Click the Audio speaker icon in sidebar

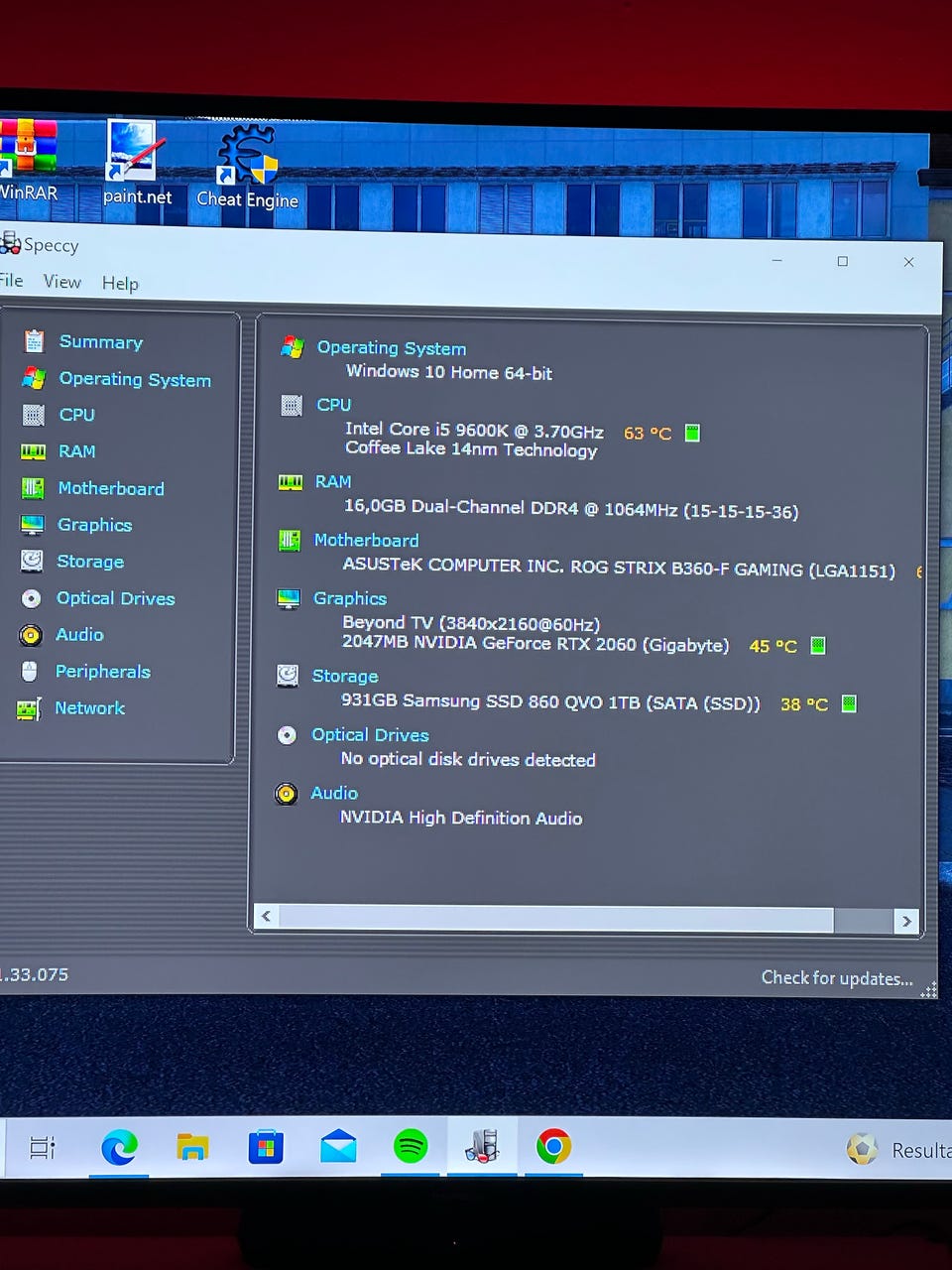(31, 635)
